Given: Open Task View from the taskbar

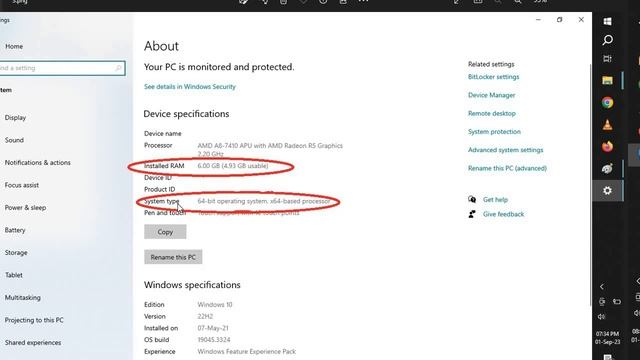Looking at the screenshot, I should pyautogui.click(x=607, y=59).
